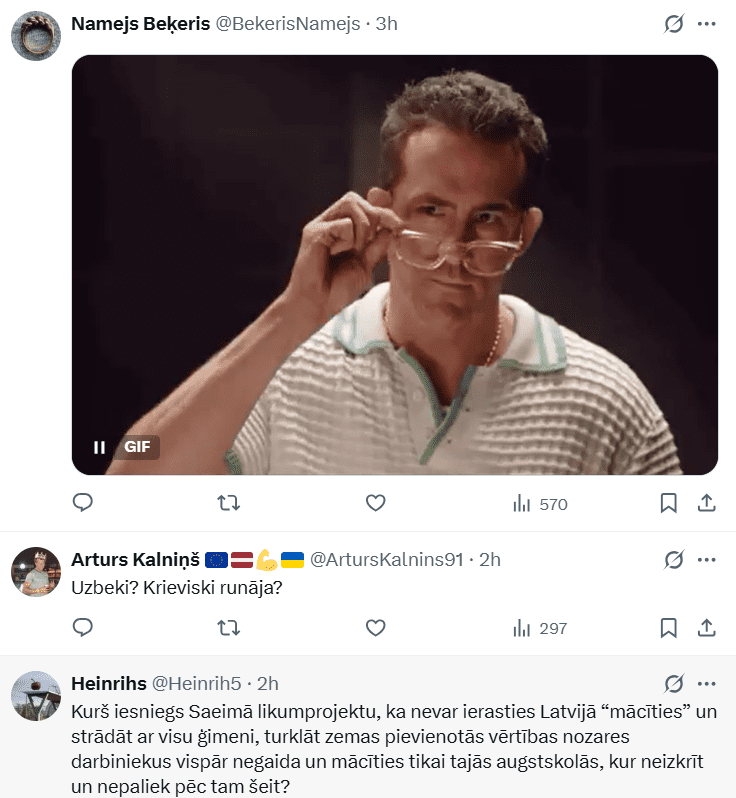This screenshot has width=736, height=798.
Task: View analytics showing 570 views
Action: [539, 504]
